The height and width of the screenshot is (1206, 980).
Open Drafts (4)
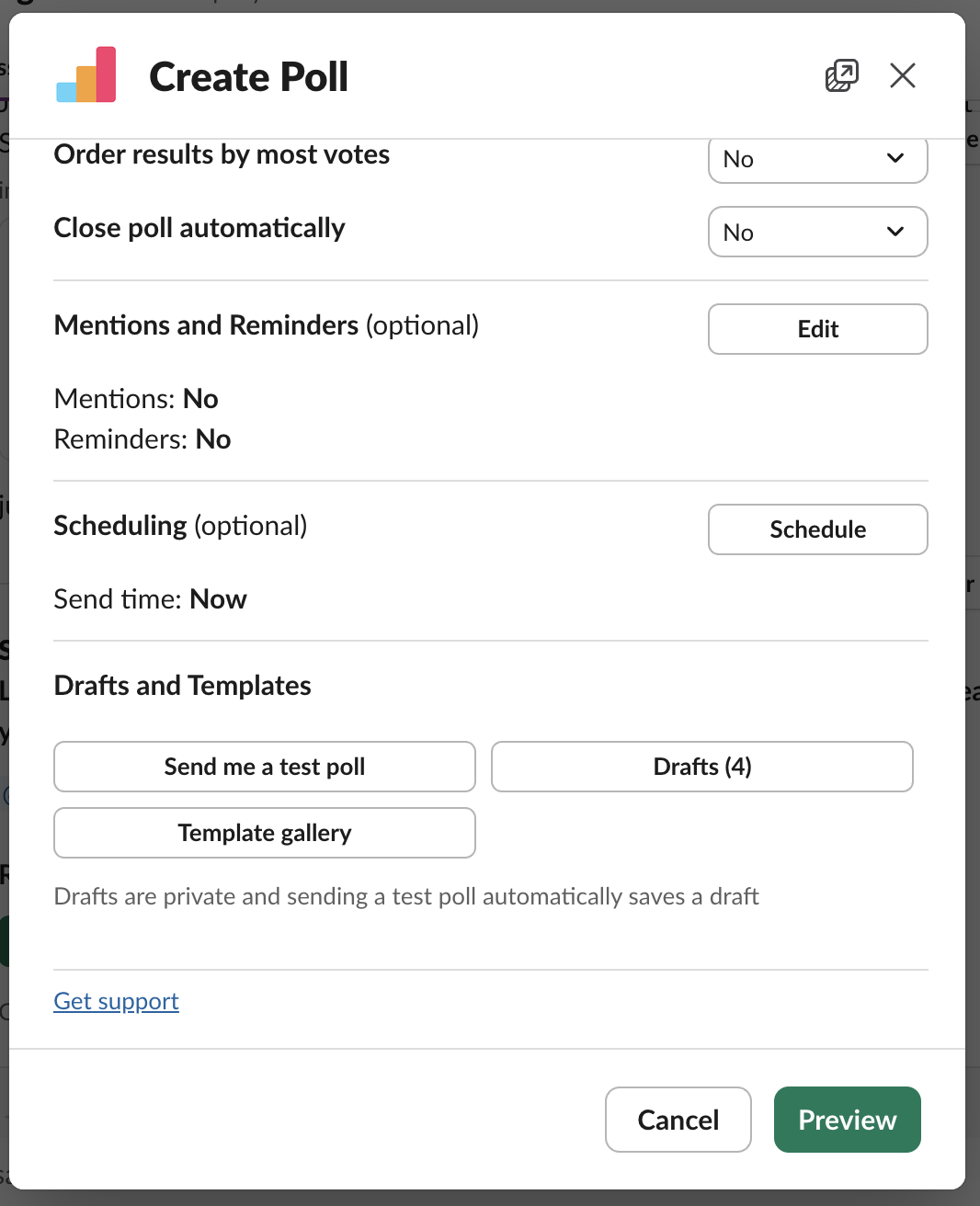pyautogui.click(x=701, y=767)
